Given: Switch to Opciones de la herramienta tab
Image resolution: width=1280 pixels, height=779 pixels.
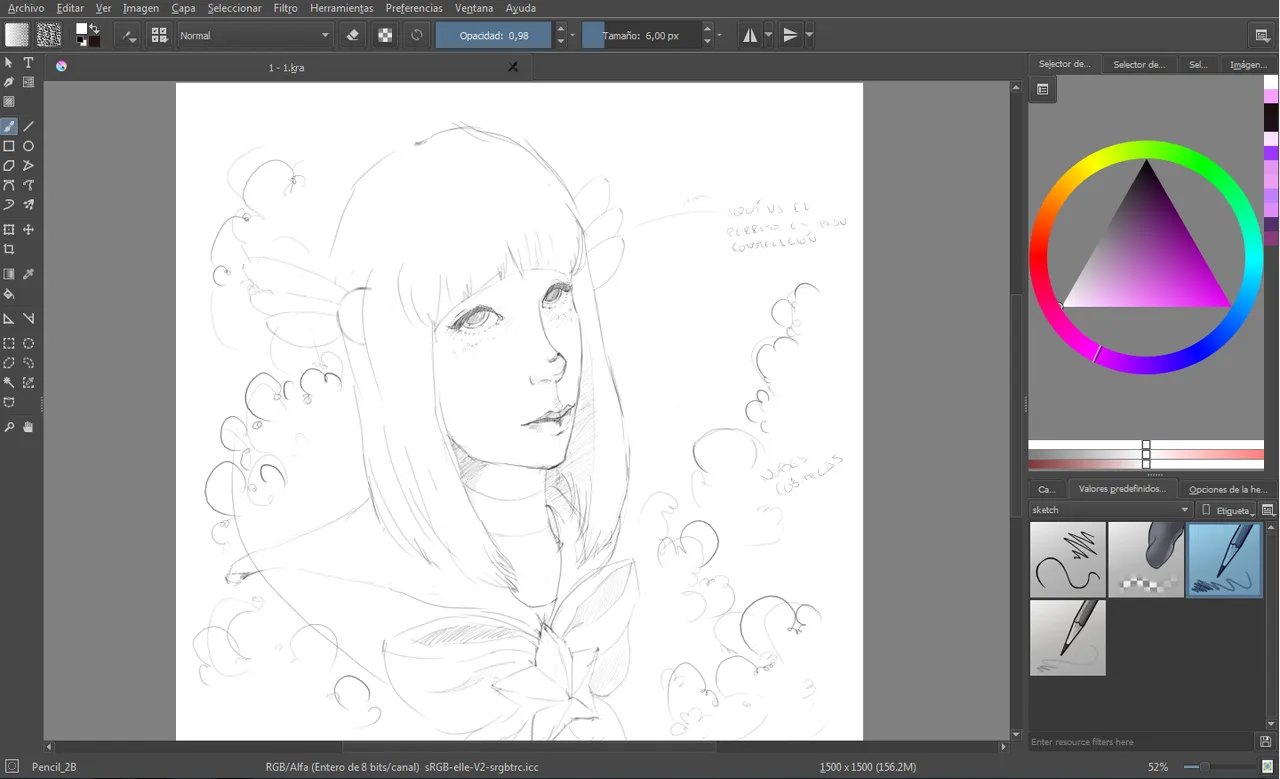Looking at the screenshot, I should click(1227, 489).
